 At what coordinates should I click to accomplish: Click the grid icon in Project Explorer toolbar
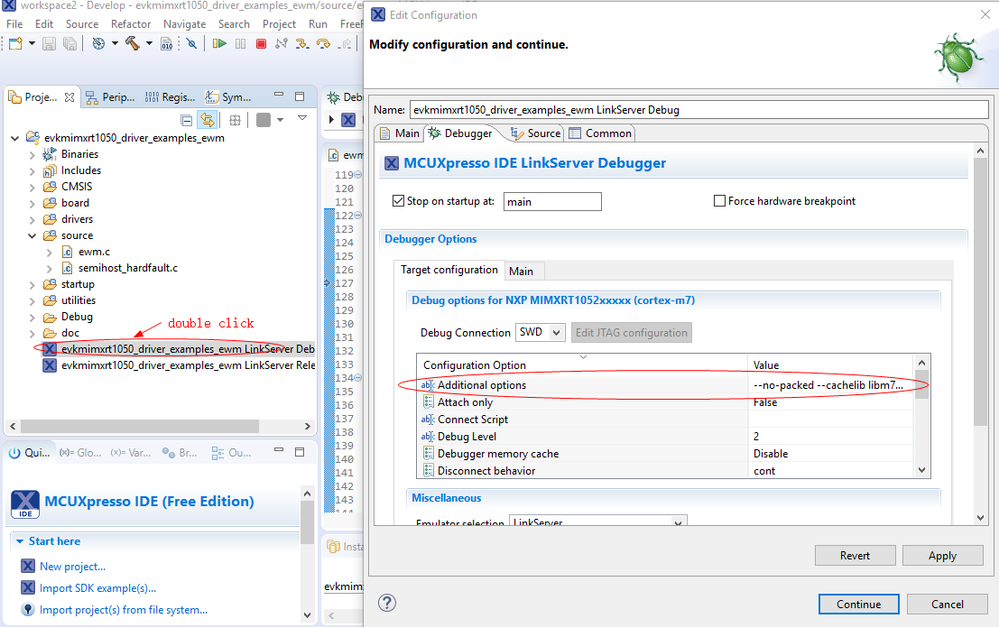click(235, 120)
